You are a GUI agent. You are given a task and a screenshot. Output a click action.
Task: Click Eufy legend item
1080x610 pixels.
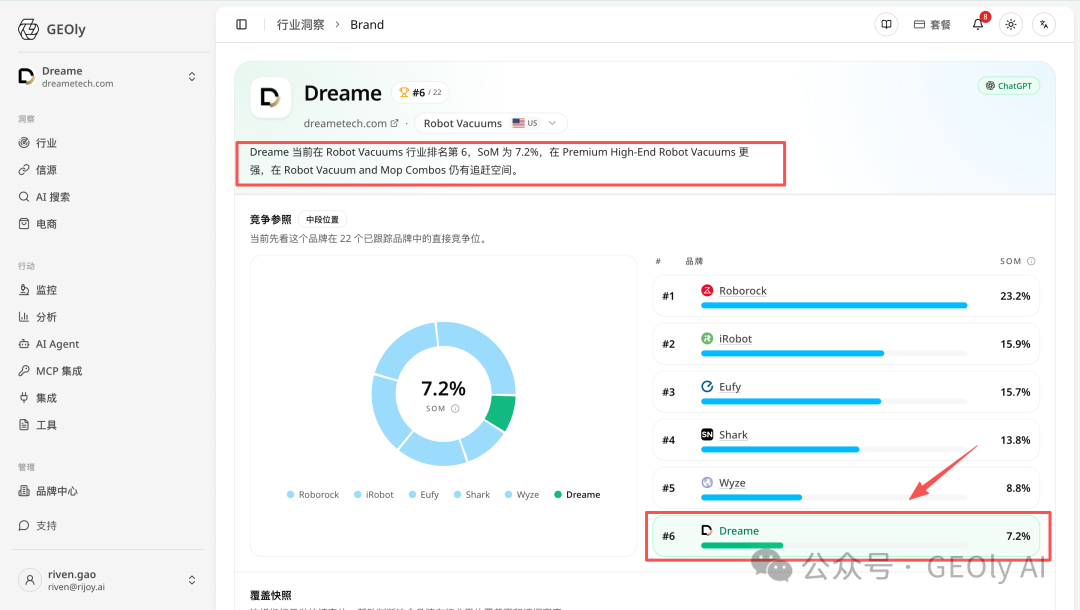pyautogui.click(x=424, y=494)
